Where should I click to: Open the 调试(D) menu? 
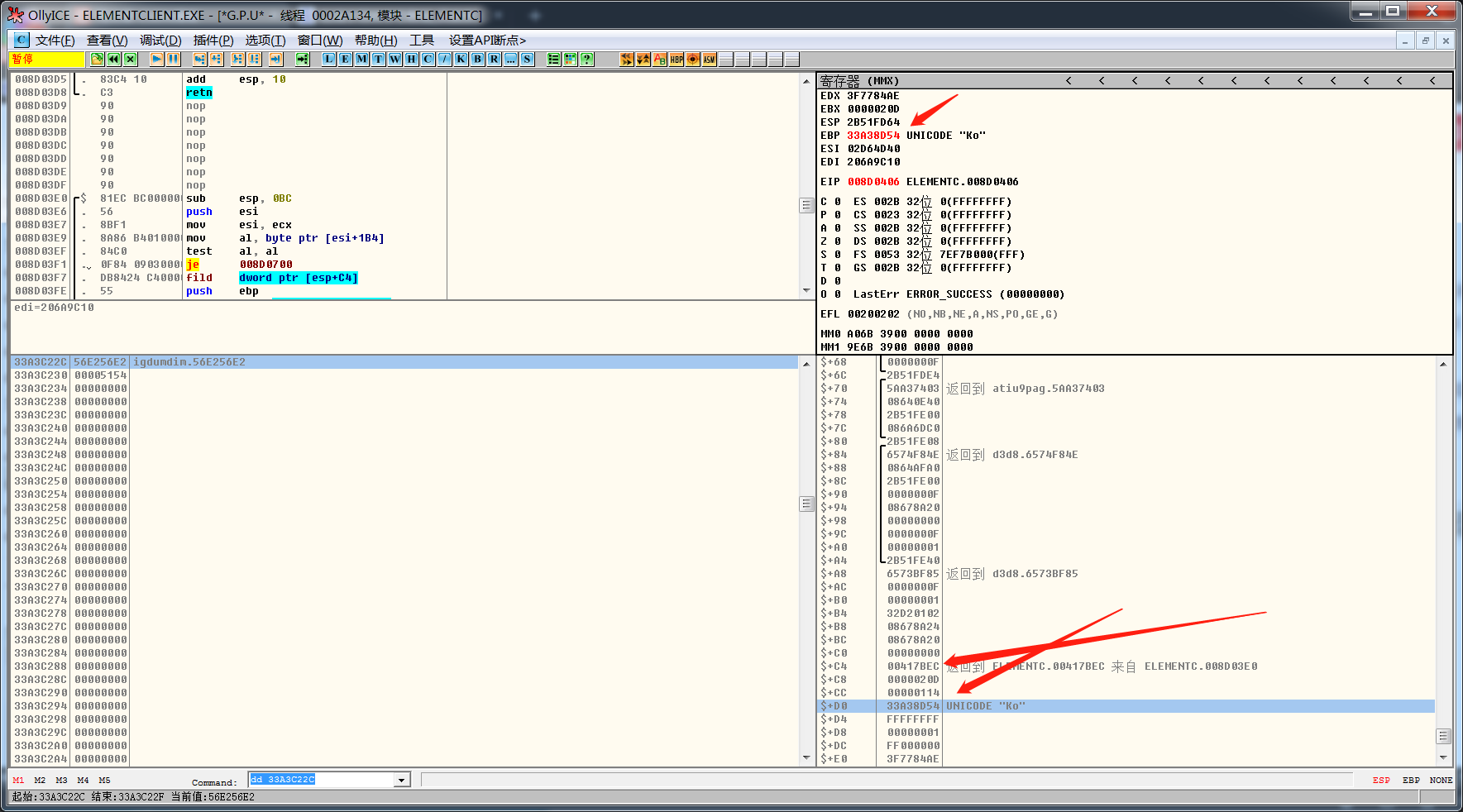coord(160,40)
